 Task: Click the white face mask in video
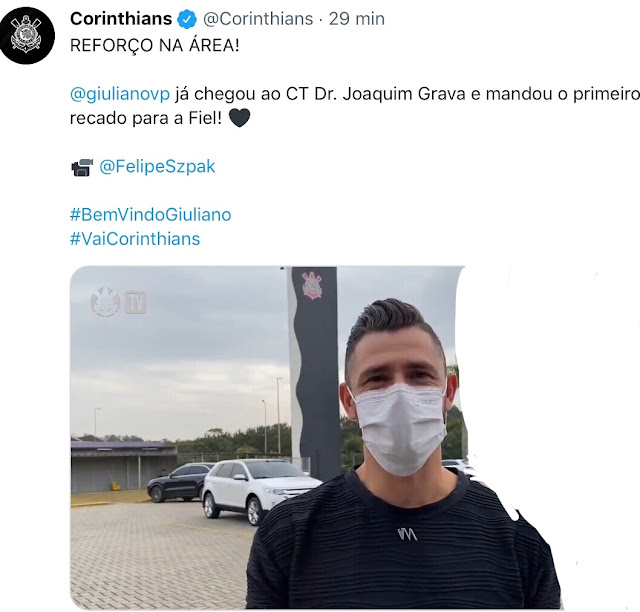400,429
